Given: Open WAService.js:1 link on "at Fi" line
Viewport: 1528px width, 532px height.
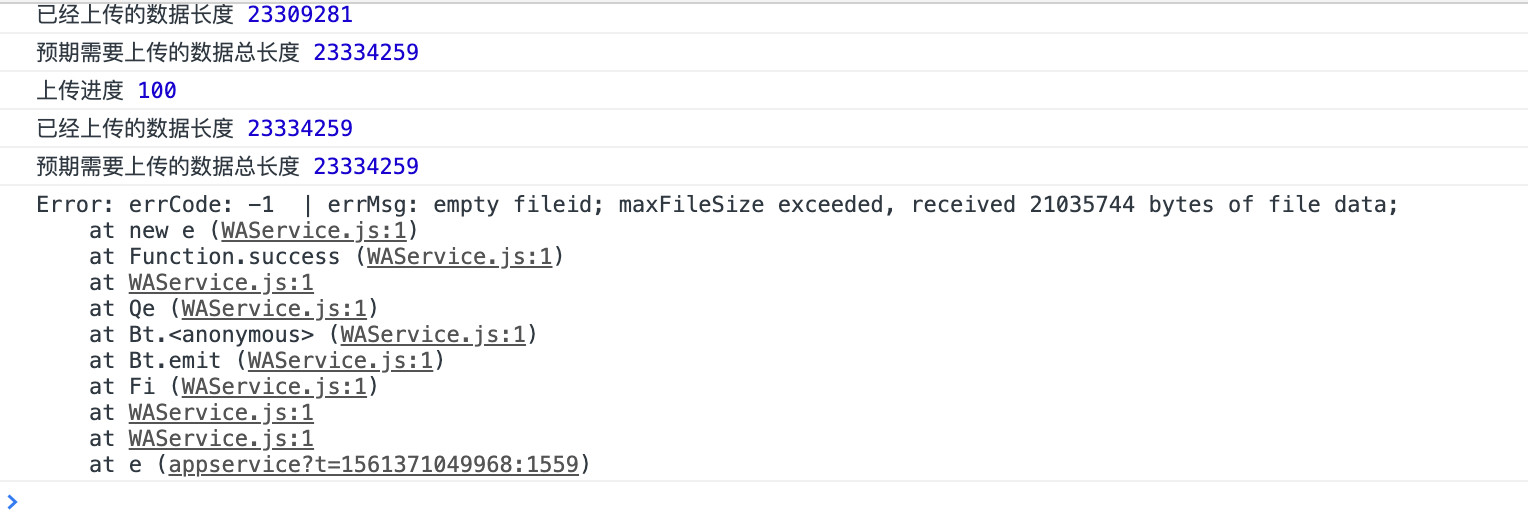Looking at the screenshot, I should (274, 387).
